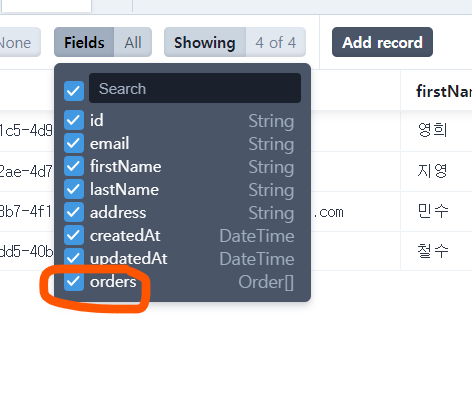Open the Fields dropdown button

click(103, 42)
